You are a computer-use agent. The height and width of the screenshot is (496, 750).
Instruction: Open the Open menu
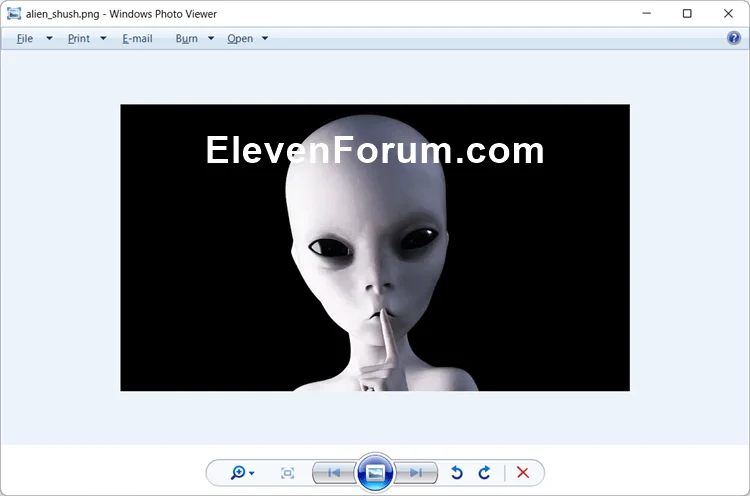[240, 39]
